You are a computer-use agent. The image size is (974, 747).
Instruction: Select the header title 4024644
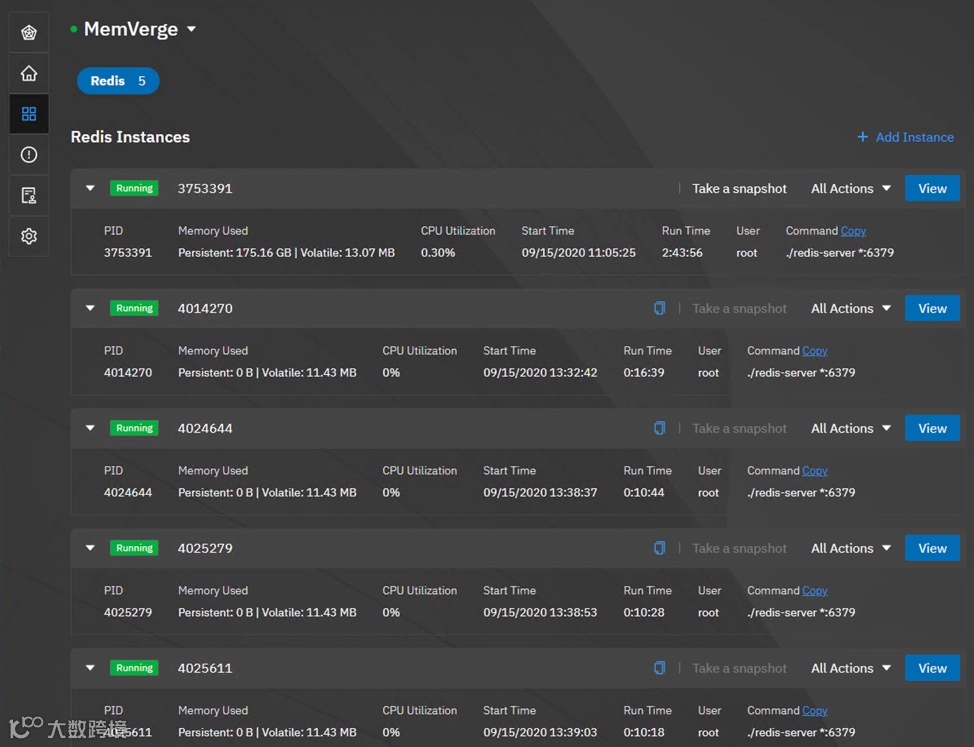click(205, 428)
